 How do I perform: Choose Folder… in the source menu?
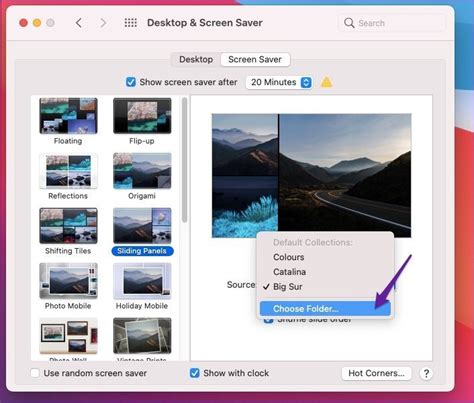[x=325, y=309]
